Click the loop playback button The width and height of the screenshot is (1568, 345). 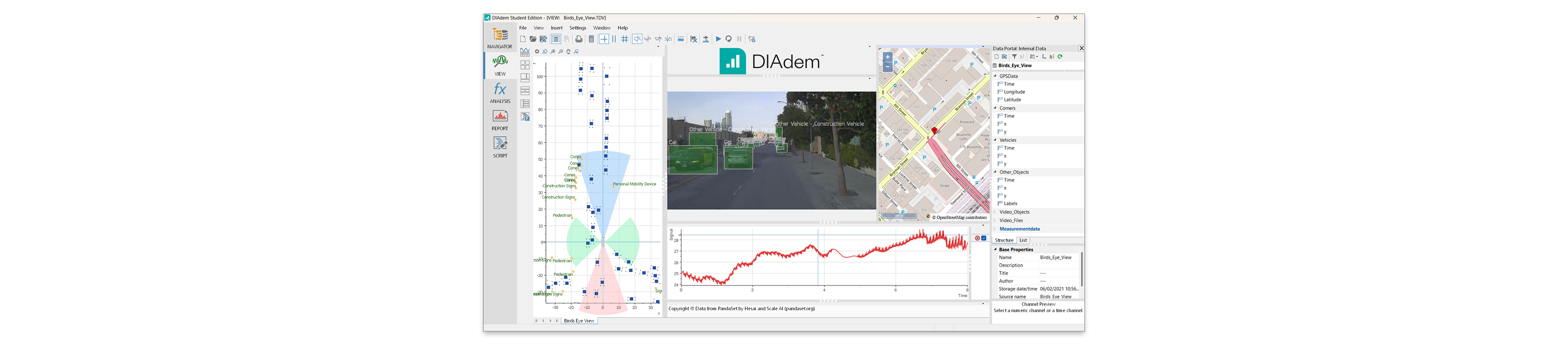[728, 39]
